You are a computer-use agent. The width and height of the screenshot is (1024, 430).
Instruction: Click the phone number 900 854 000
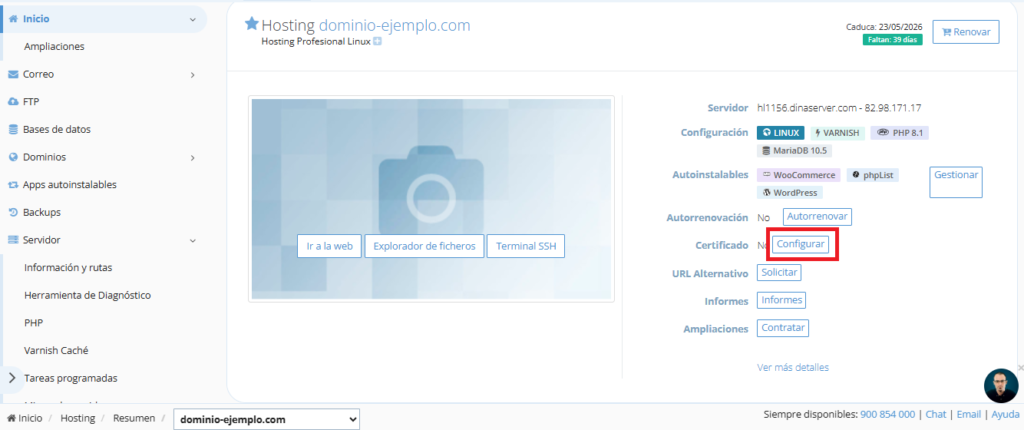888,414
